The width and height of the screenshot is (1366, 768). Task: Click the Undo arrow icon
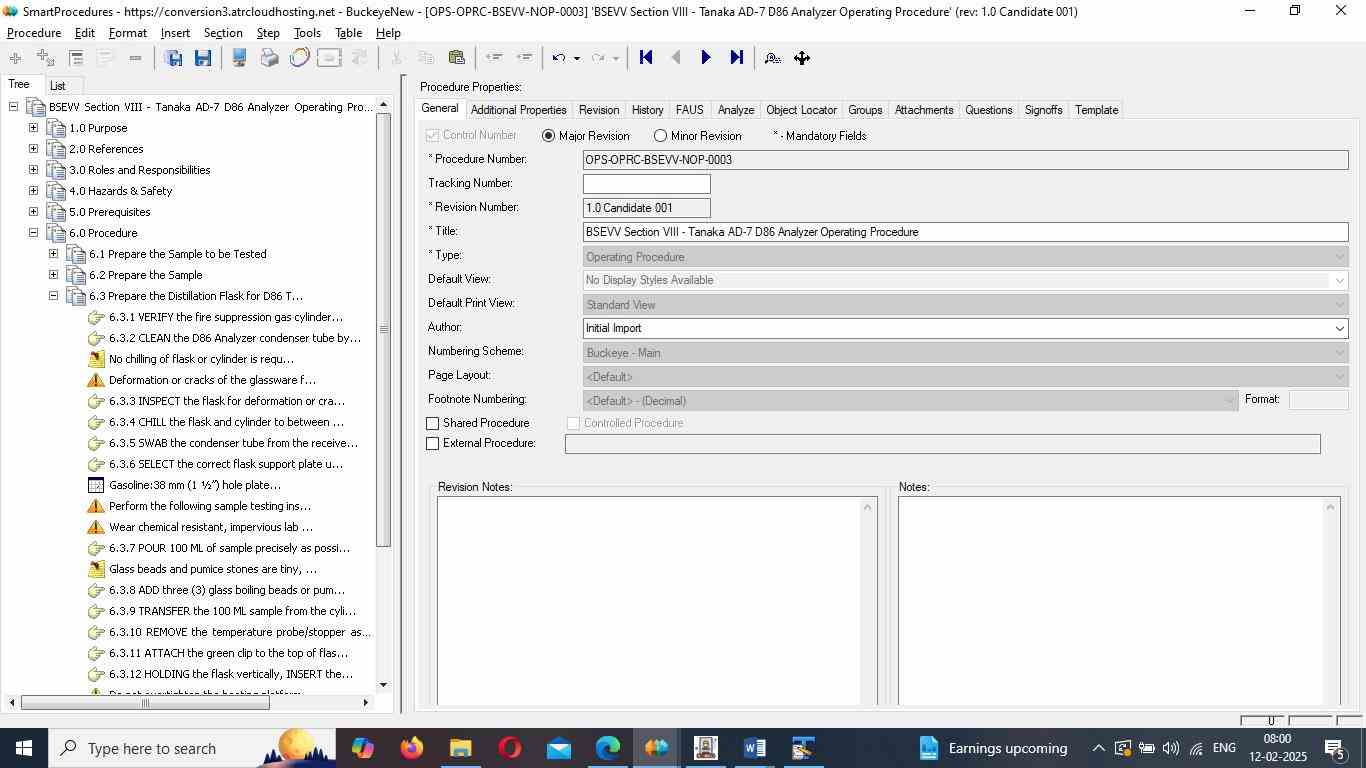[x=559, y=58]
